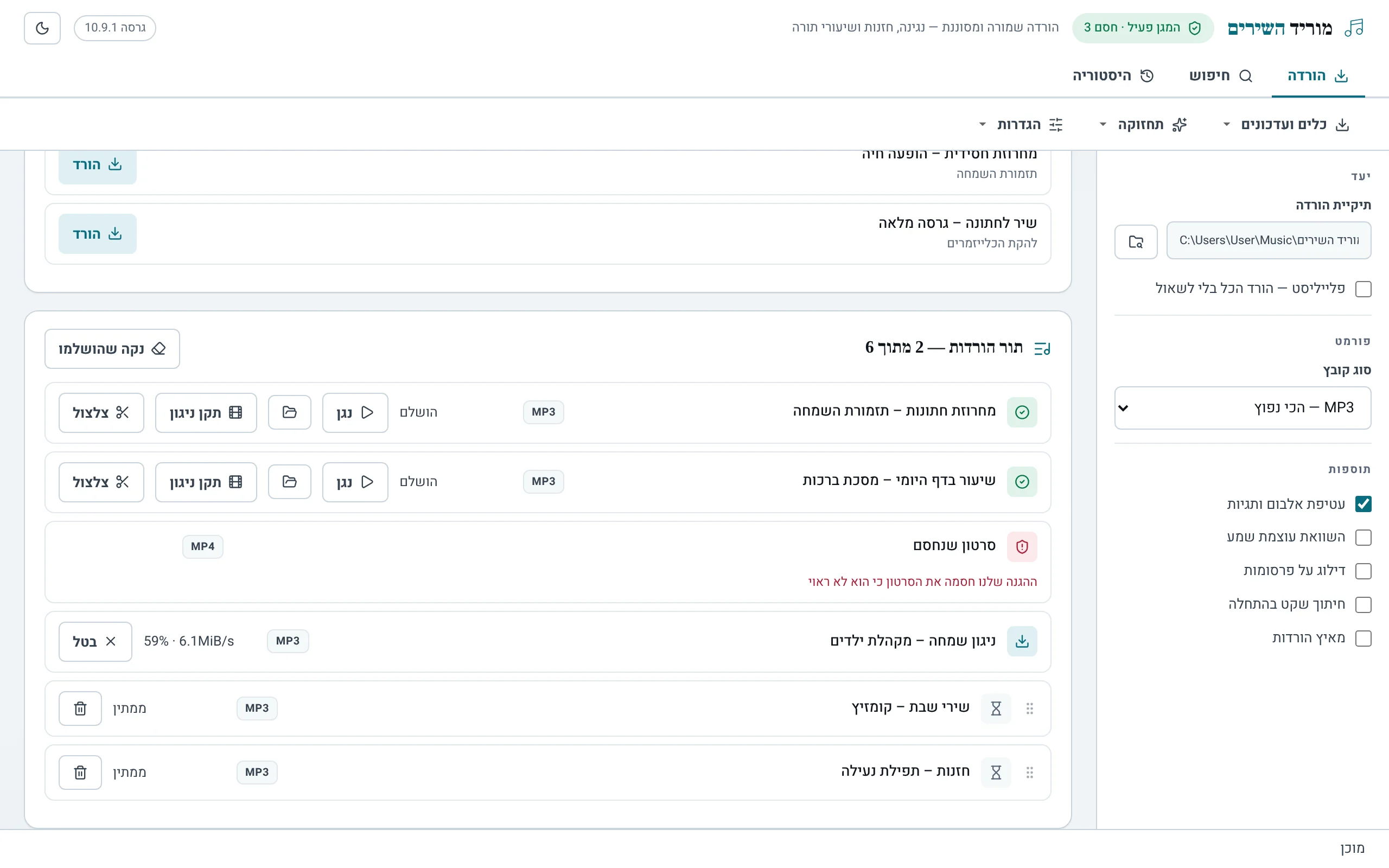Check the פלייליסט download-all option
This screenshot has height=868, width=1389.
[x=1363, y=289]
